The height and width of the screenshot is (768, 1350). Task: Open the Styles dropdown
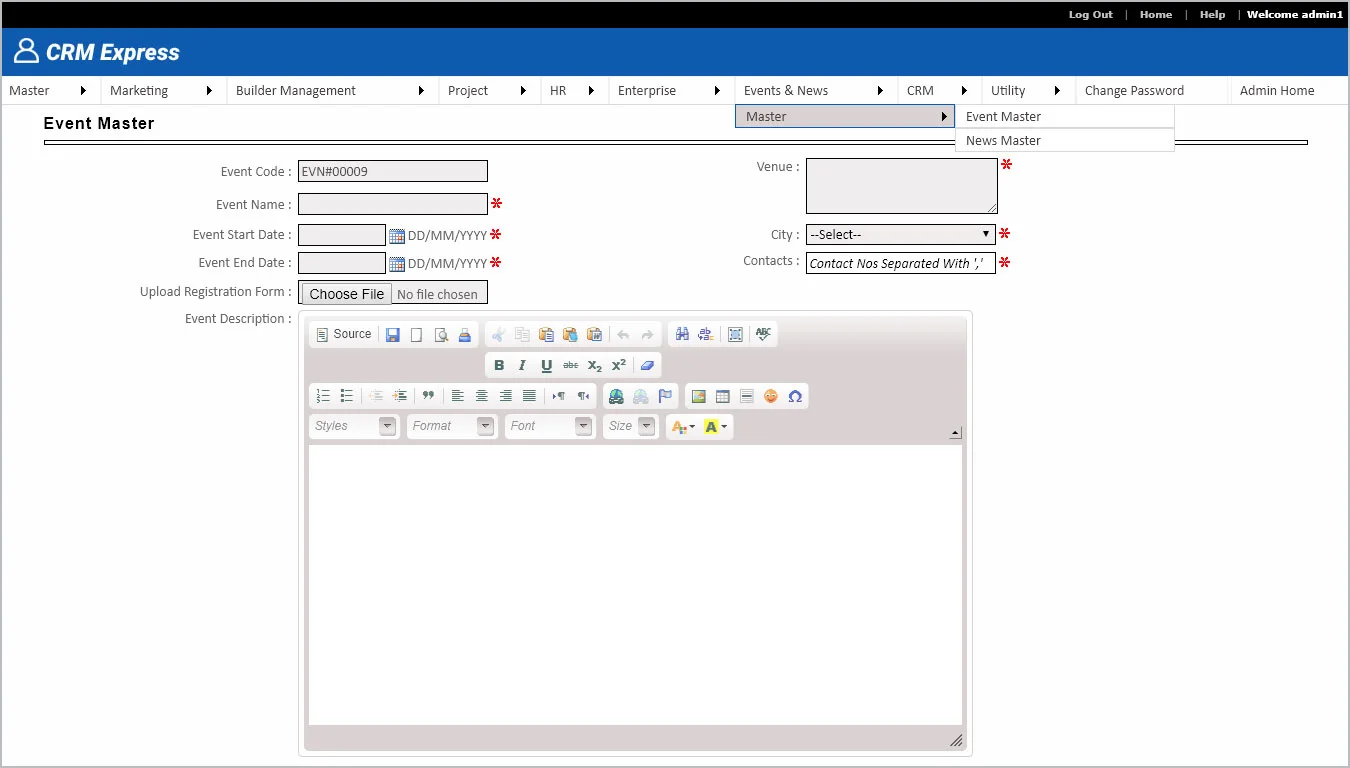[354, 426]
